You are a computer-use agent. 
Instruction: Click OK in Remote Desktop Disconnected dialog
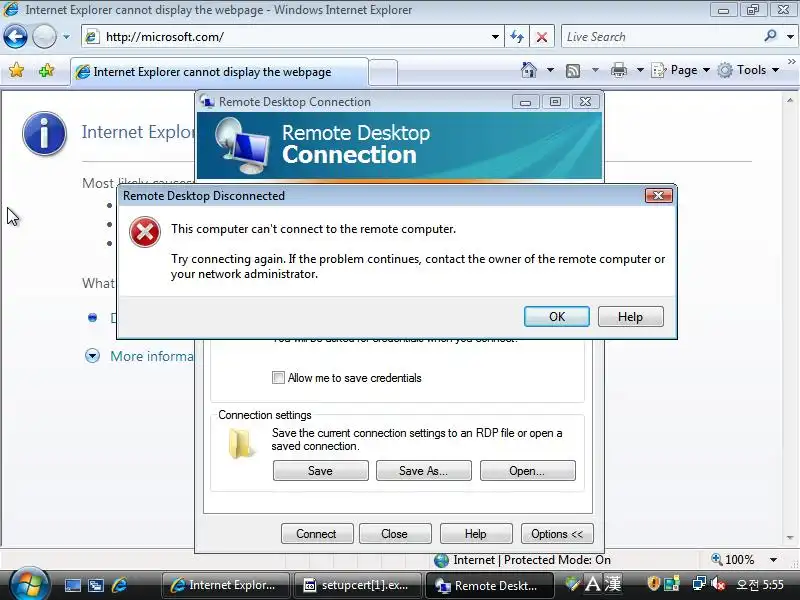click(557, 317)
